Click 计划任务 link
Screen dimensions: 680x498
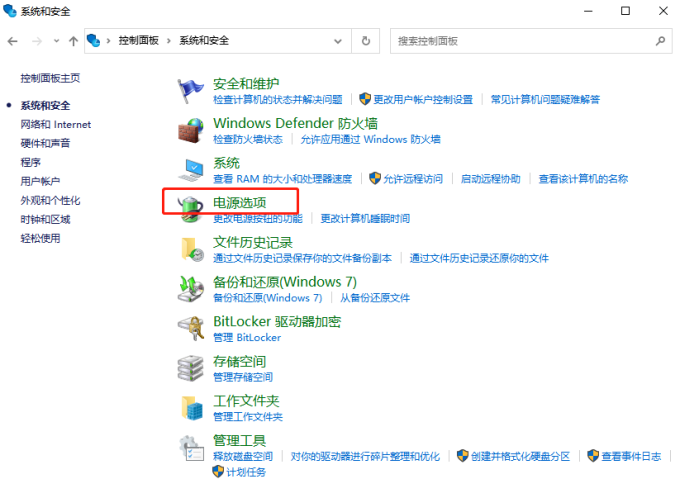[x=246, y=472]
